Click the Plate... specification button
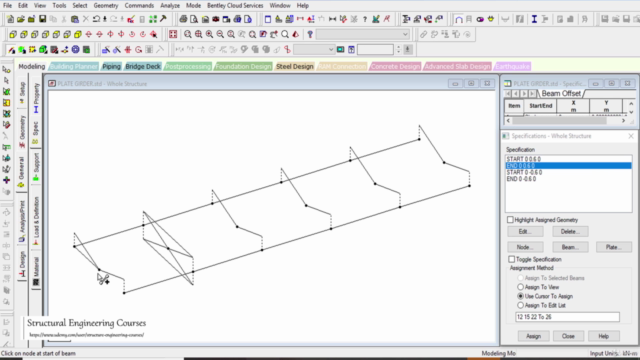This screenshot has height=360, width=640. pyautogui.click(x=614, y=247)
